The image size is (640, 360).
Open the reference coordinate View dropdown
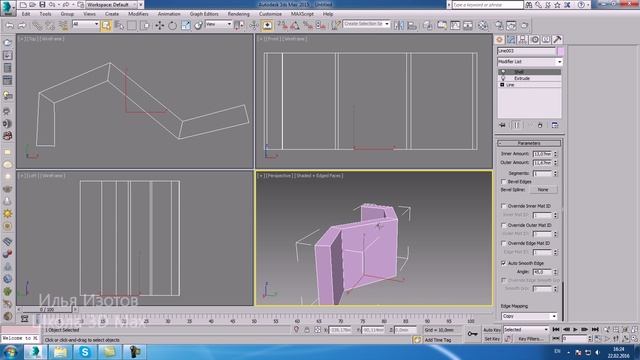tap(218, 24)
